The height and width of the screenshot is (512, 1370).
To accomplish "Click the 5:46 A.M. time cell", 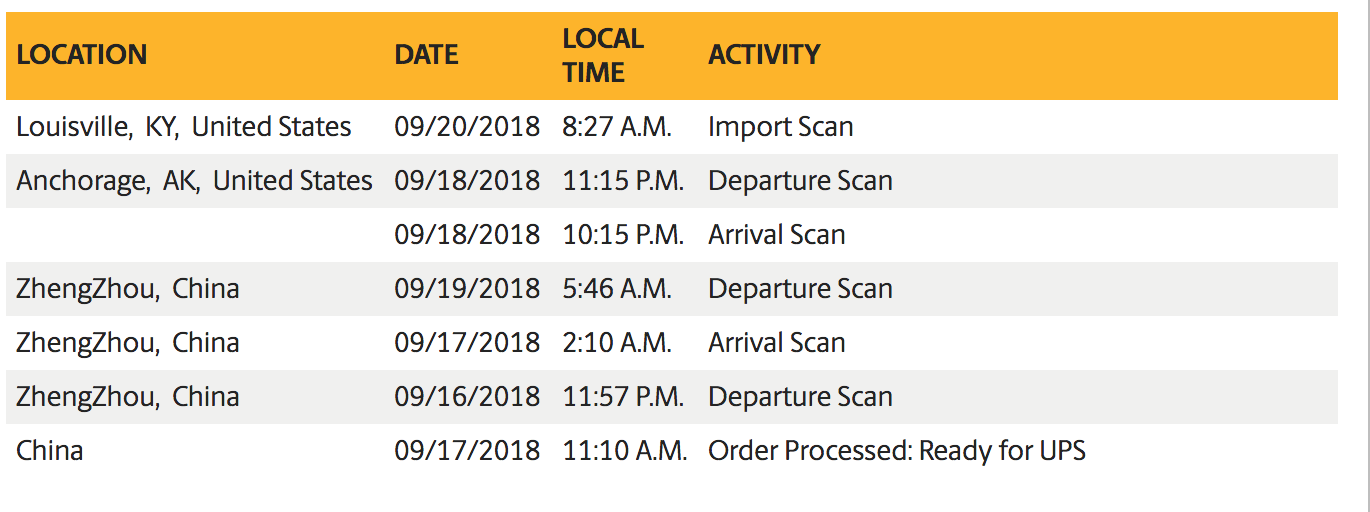I will coord(617,289).
